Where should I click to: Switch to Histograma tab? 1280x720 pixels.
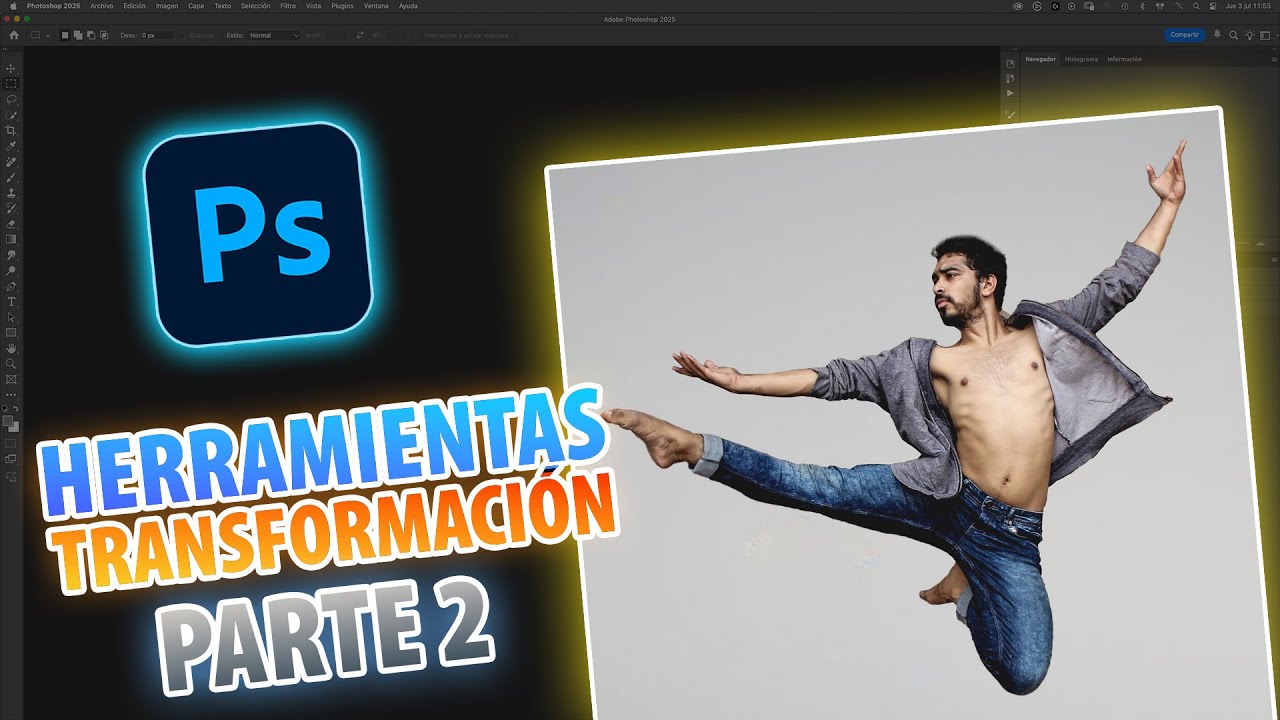[1081, 59]
